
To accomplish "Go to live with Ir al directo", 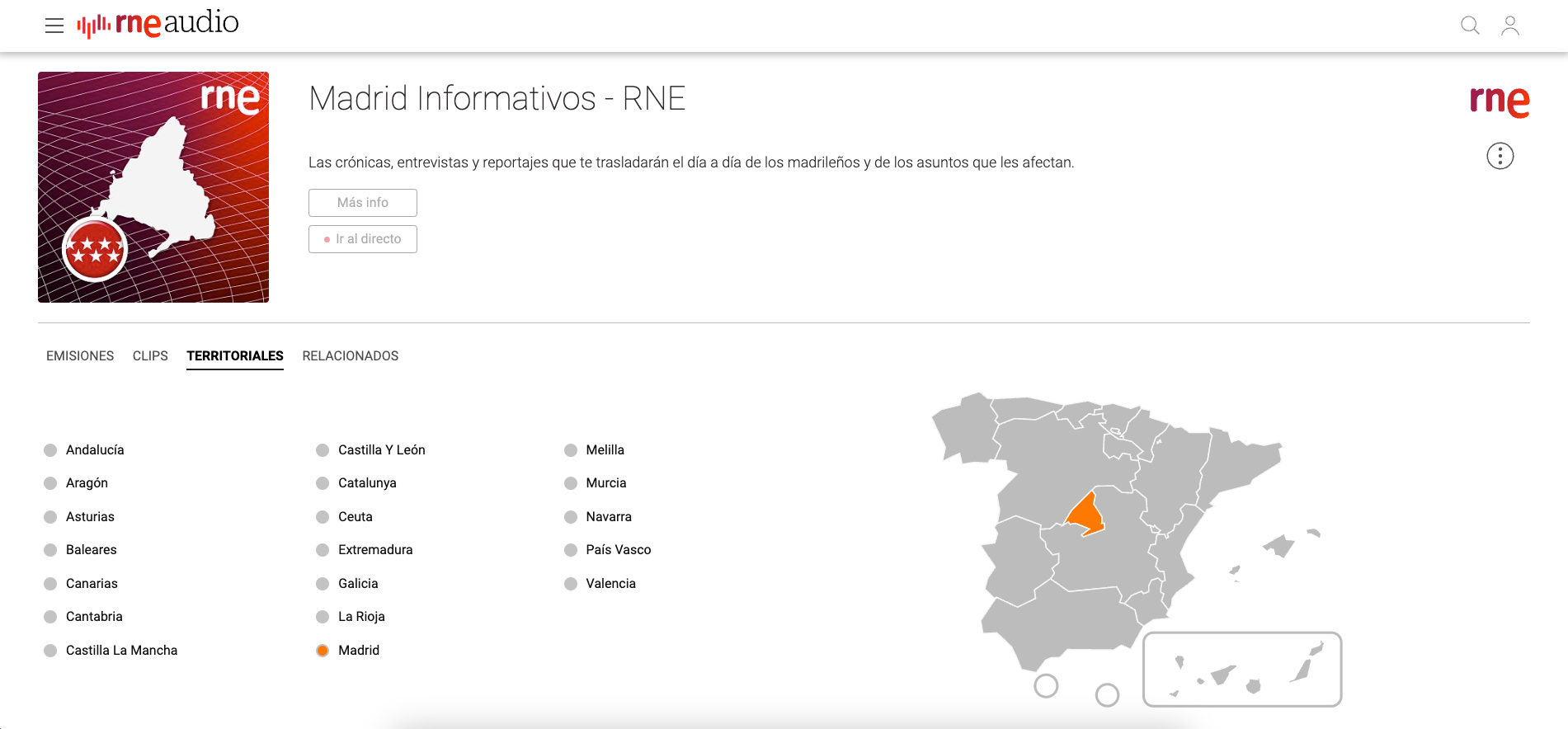I will [363, 239].
